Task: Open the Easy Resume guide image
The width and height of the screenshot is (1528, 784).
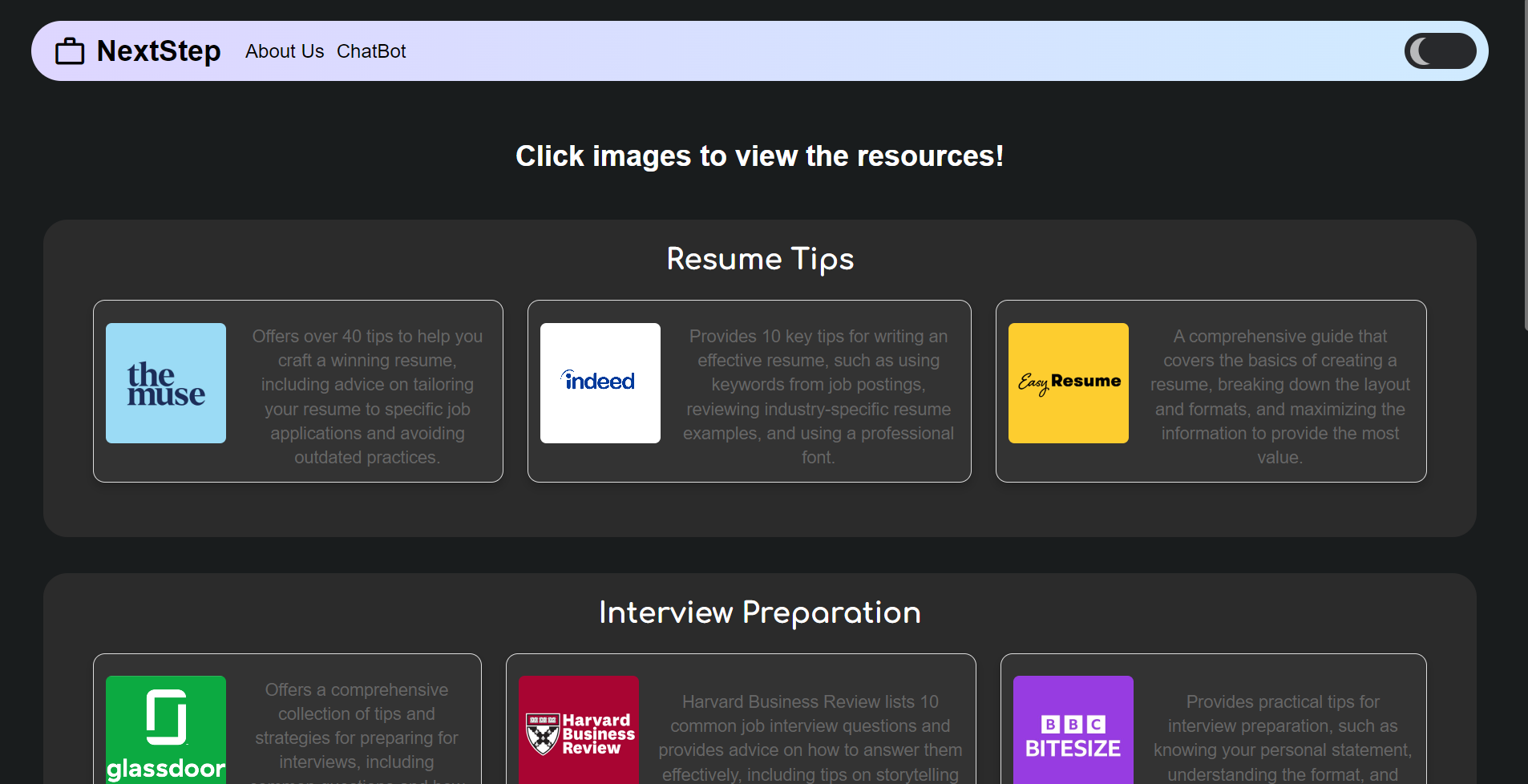Action: (1069, 383)
